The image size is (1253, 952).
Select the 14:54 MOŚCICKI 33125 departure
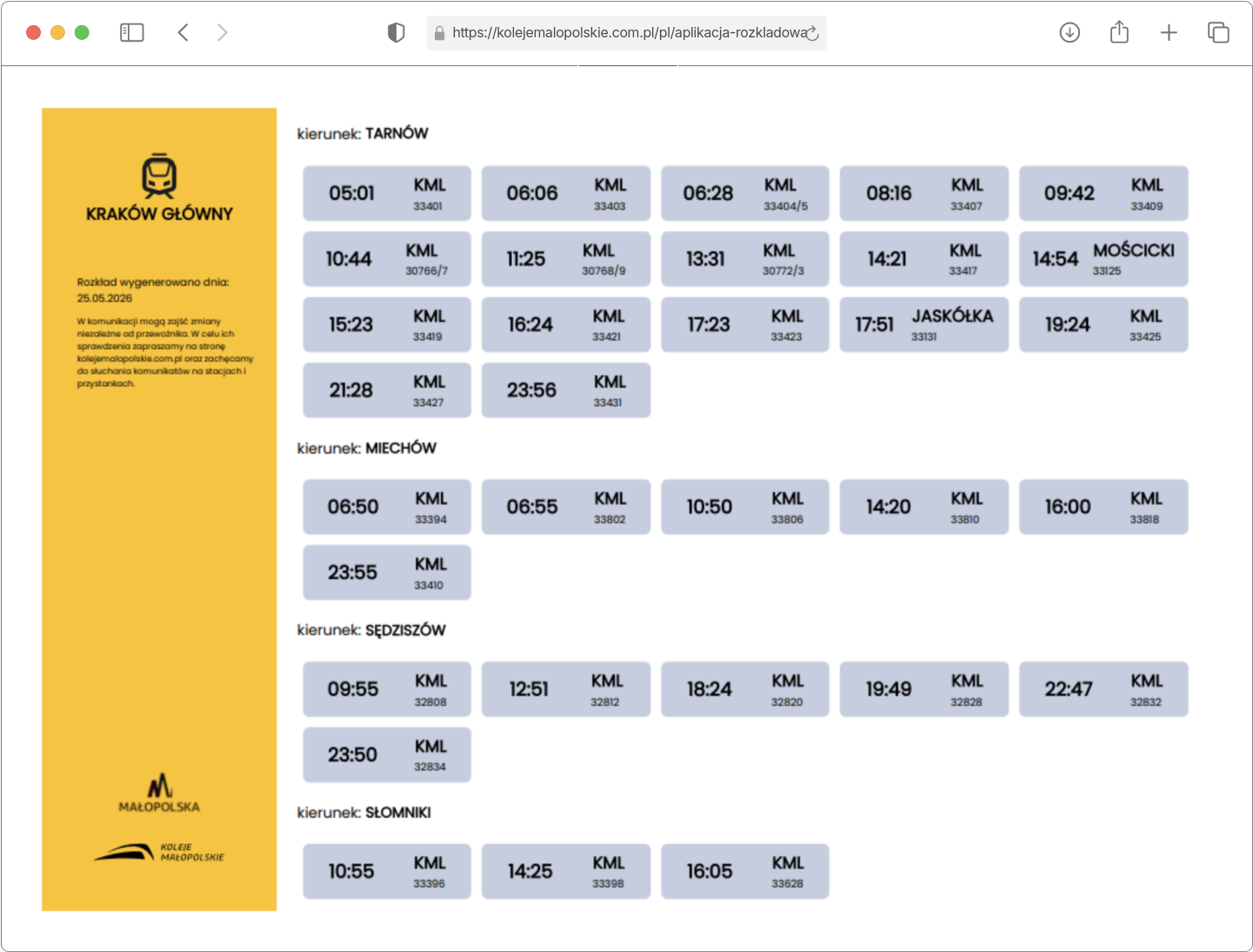pyautogui.click(x=1103, y=259)
